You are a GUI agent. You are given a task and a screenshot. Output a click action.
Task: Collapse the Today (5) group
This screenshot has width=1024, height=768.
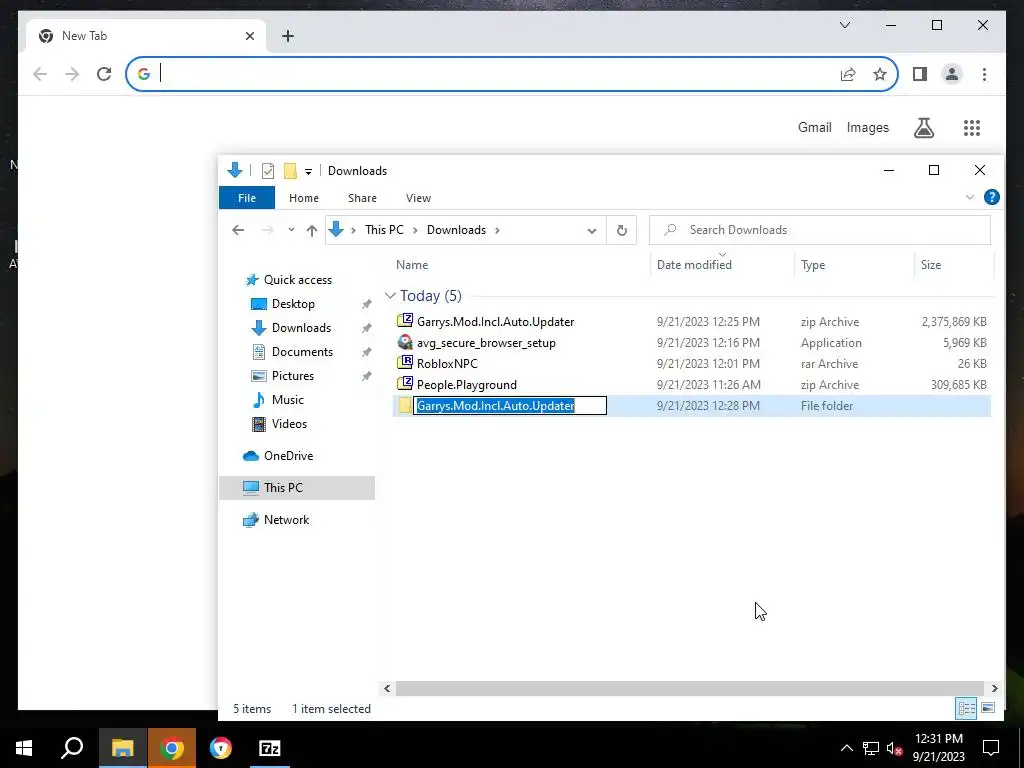click(391, 296)
